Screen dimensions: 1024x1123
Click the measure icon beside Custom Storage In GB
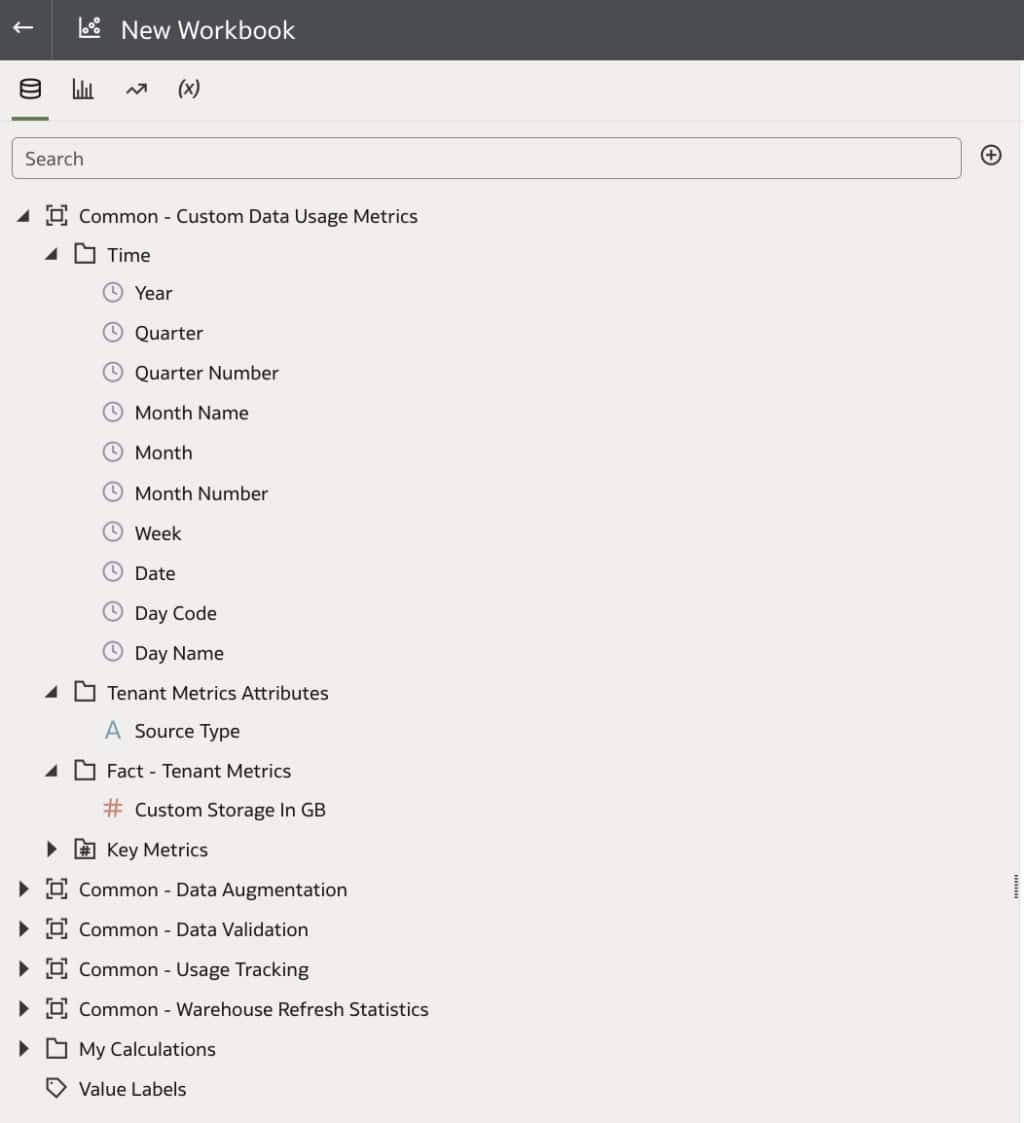point(113,810)
